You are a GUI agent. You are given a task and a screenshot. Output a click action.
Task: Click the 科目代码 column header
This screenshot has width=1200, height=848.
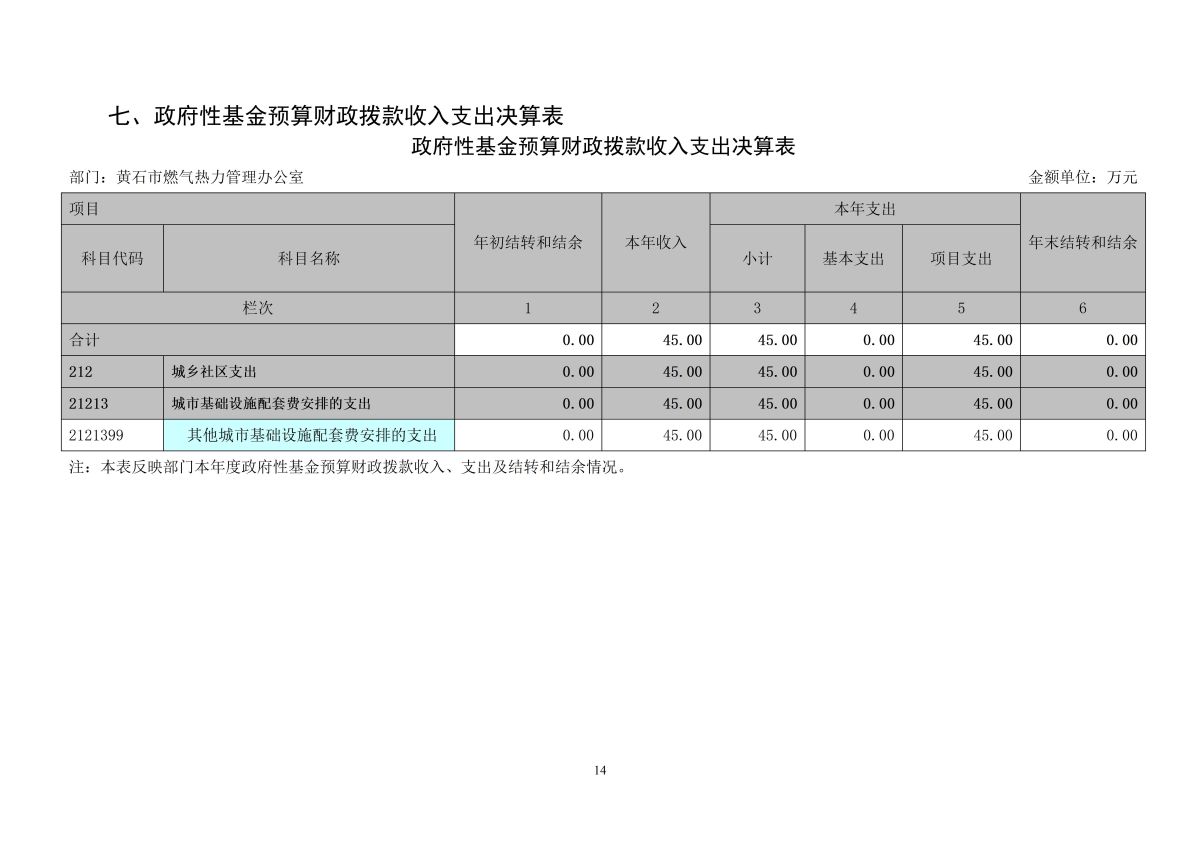coord(112,258)
